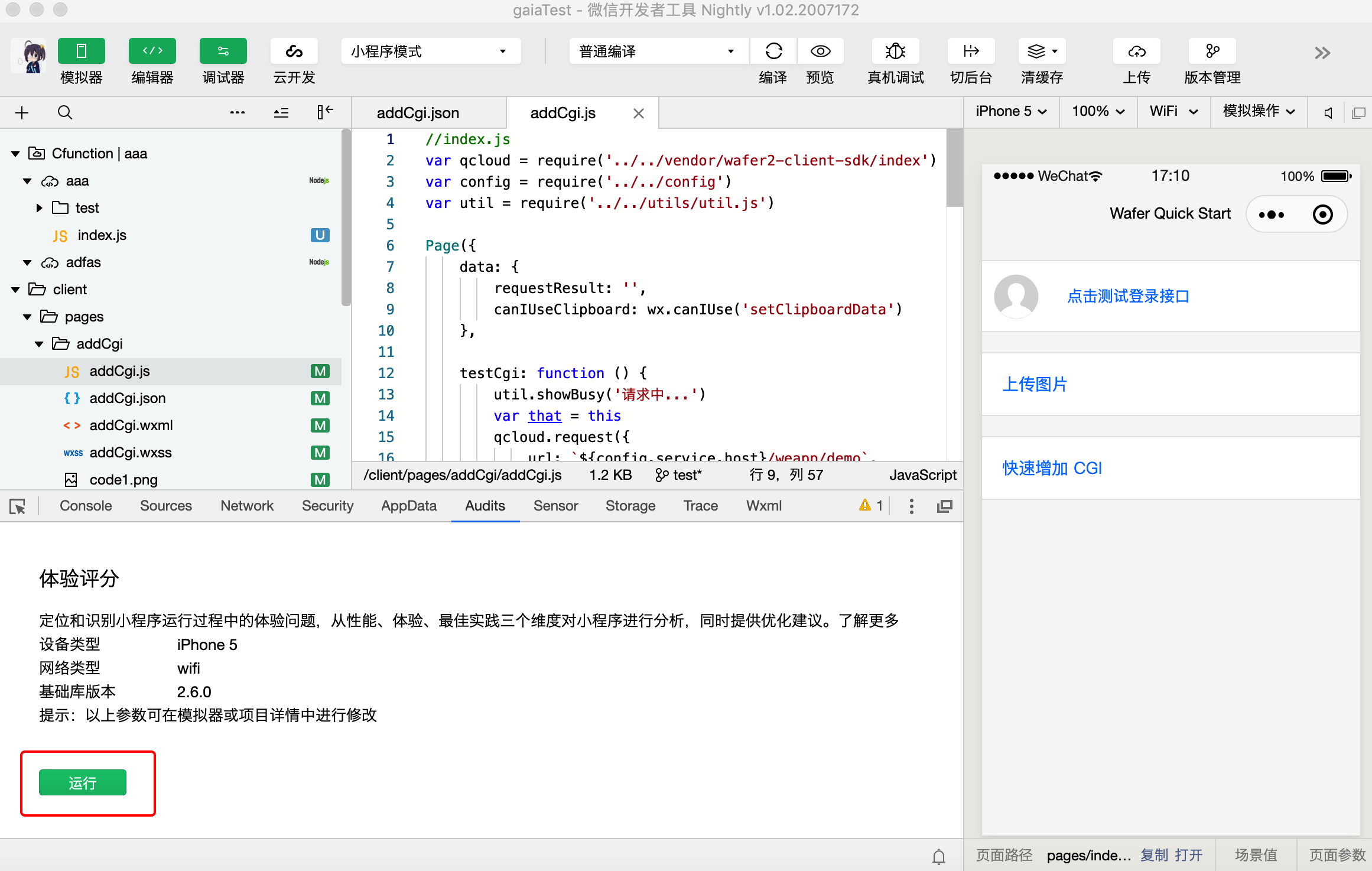Click the green 运行 run button
1372x871 pixels.
(x=83, y=783)
